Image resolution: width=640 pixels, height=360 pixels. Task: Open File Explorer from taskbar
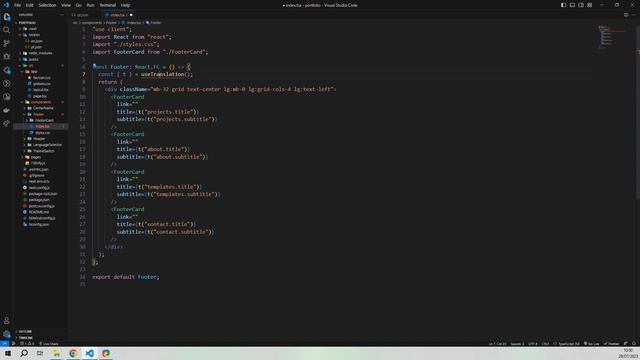pos(56,353)
